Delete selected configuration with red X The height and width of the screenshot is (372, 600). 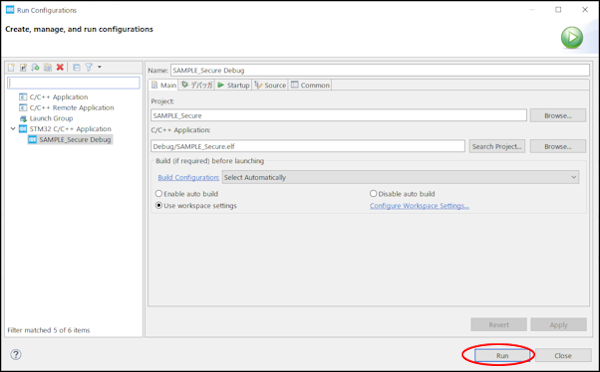(x=60, y=67)
